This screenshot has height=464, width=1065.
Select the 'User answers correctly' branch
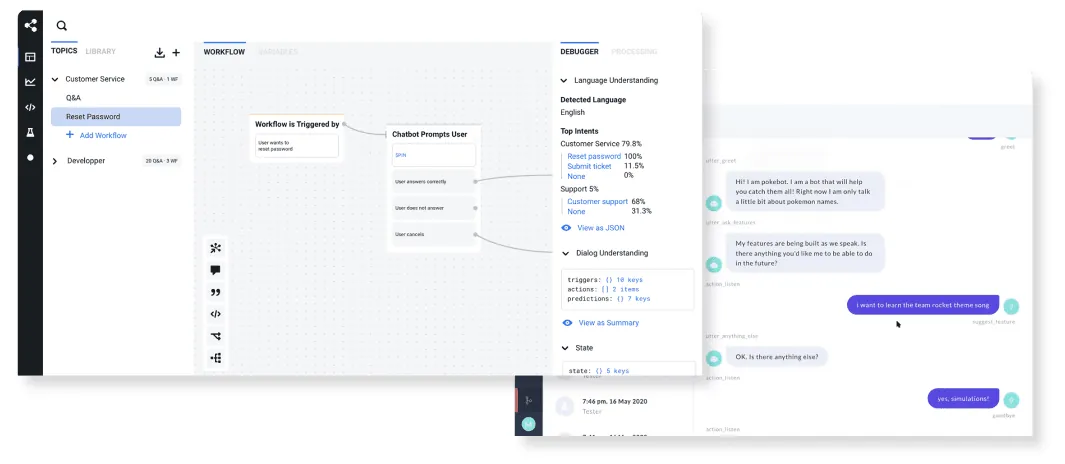[435, 182]
